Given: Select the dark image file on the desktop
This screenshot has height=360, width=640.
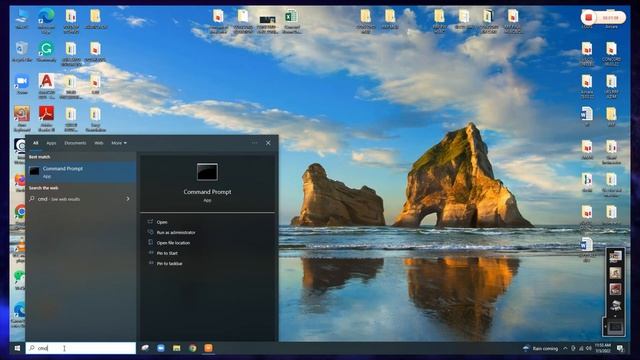Looking at the screenshot, I should (267, 22).
